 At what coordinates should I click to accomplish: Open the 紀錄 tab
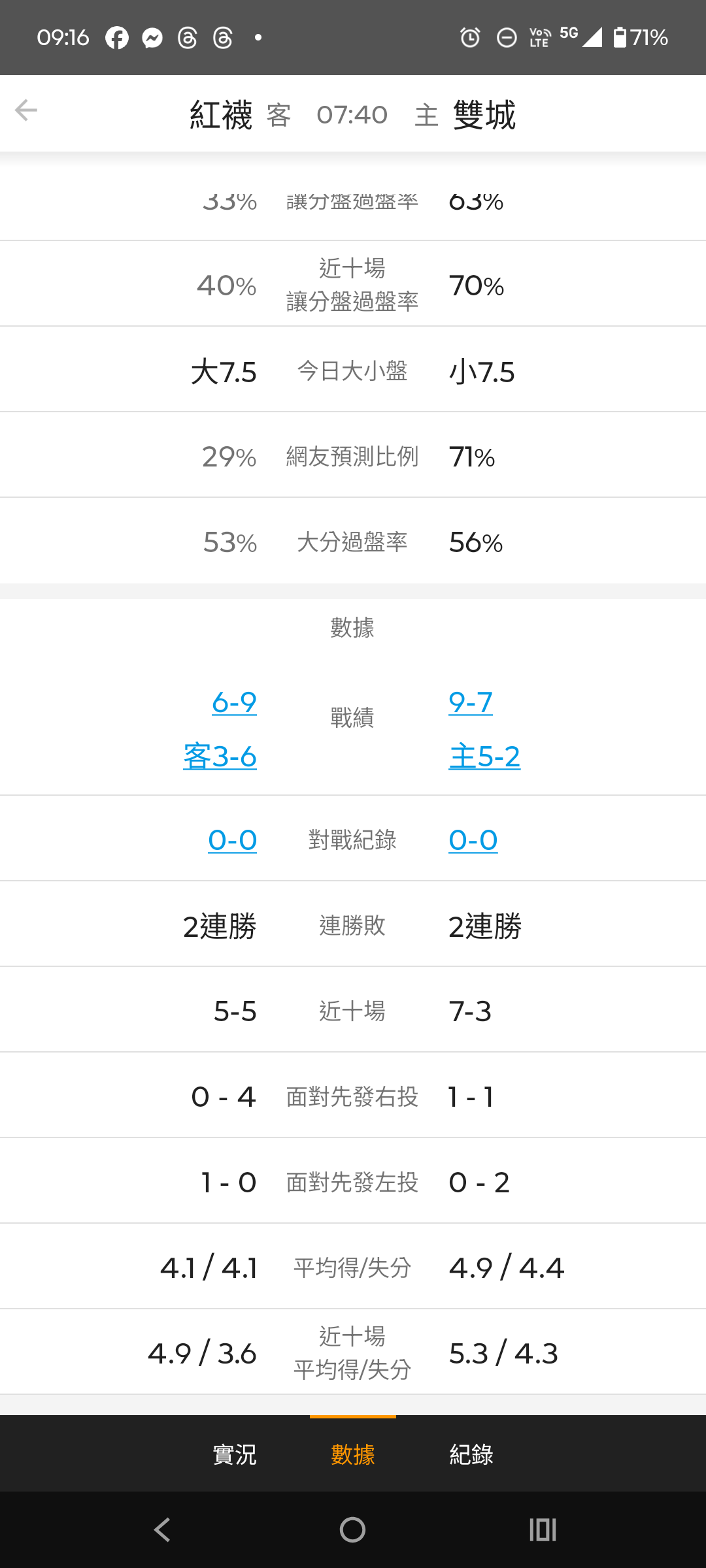point(471,1454)
